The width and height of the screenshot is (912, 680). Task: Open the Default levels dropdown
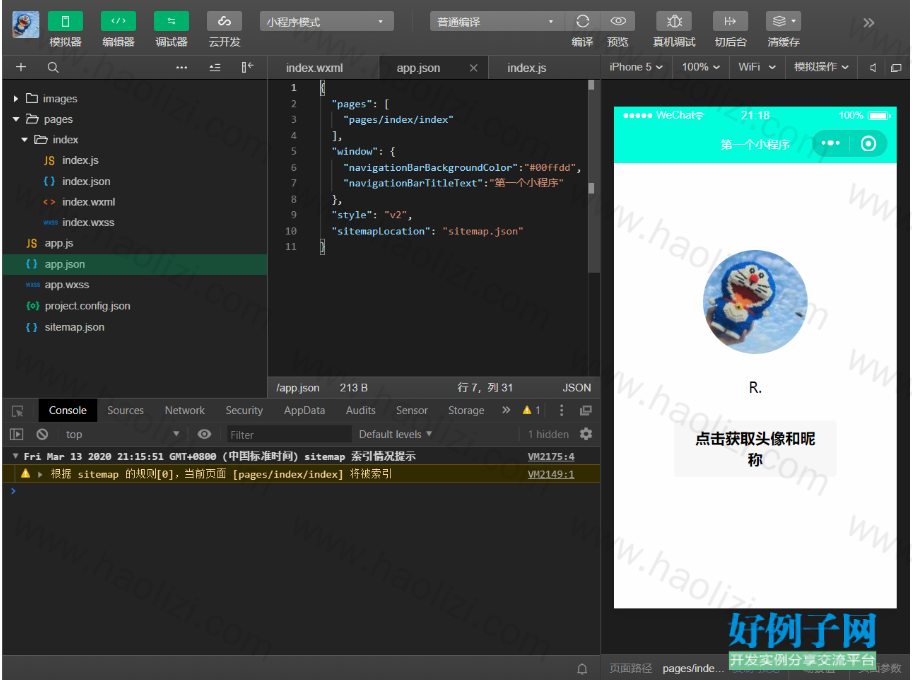tap(396, 435)
